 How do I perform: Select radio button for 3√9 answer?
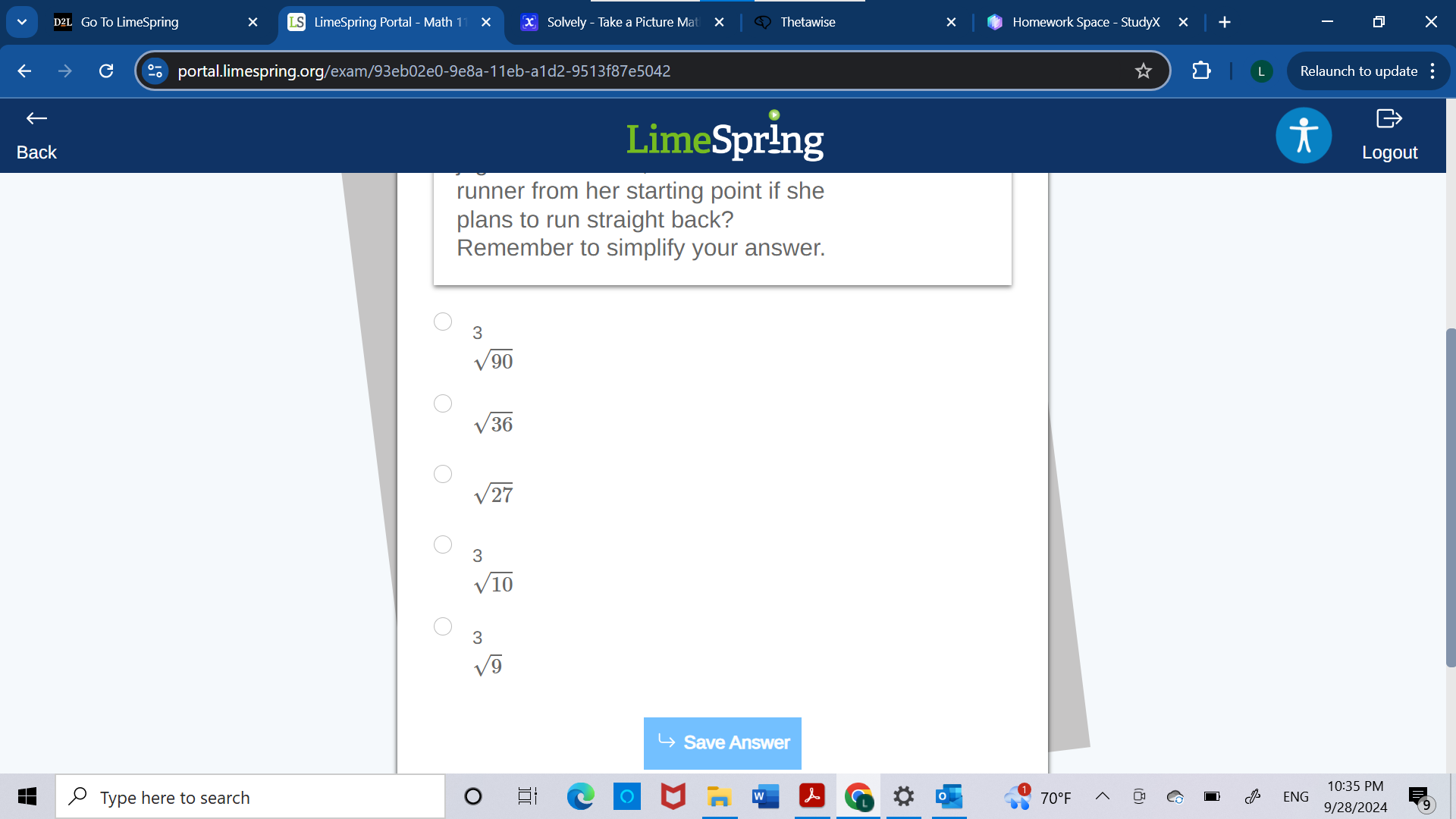coord(442,626)
